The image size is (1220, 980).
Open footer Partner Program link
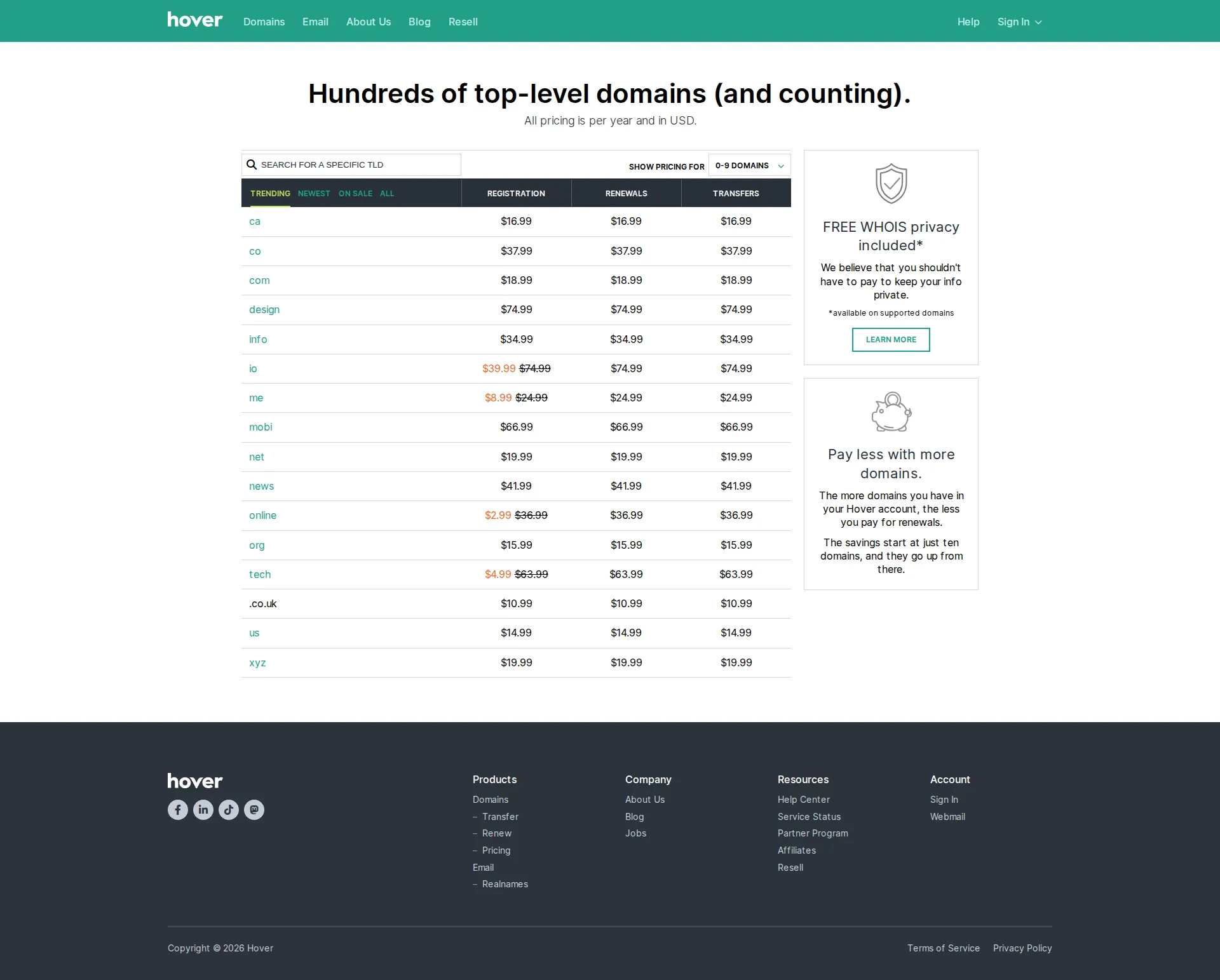coord(813,833)
